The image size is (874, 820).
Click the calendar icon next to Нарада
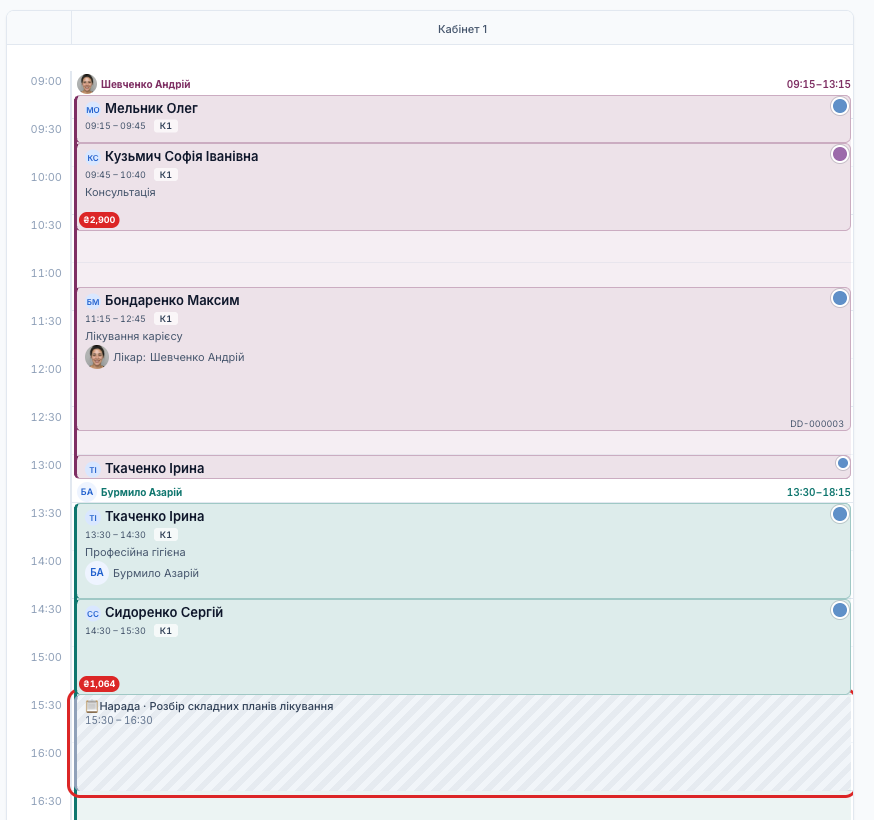pyautogui.click(x=91, y=706)
